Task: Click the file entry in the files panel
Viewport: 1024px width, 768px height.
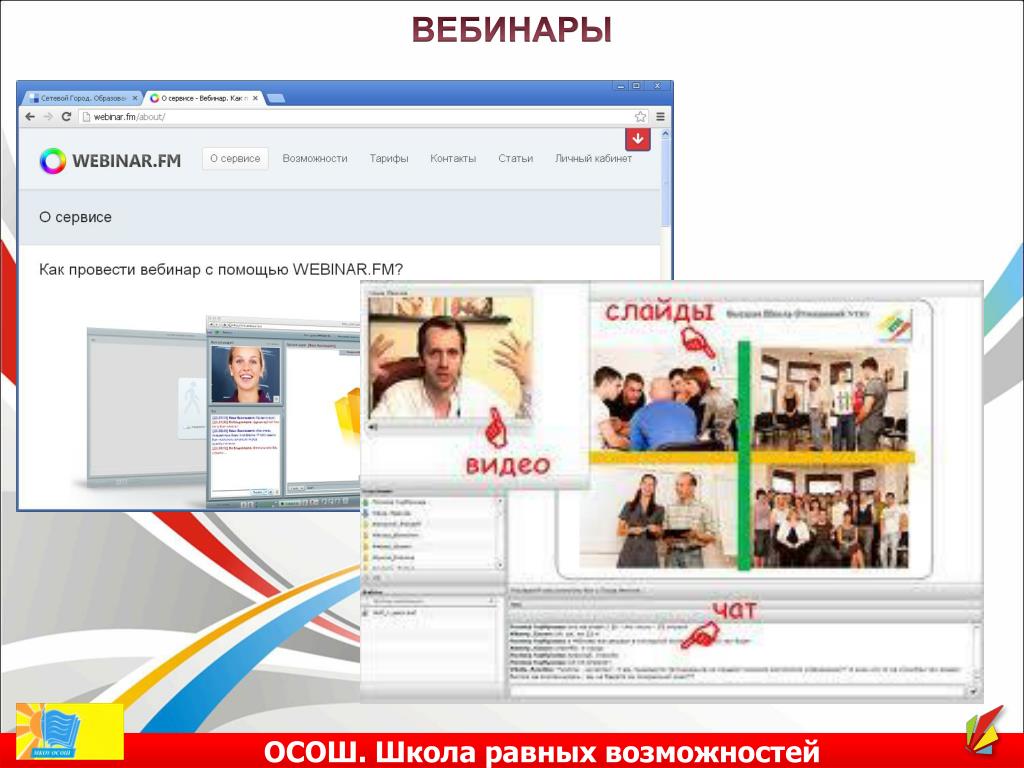Action: point(394,613)
